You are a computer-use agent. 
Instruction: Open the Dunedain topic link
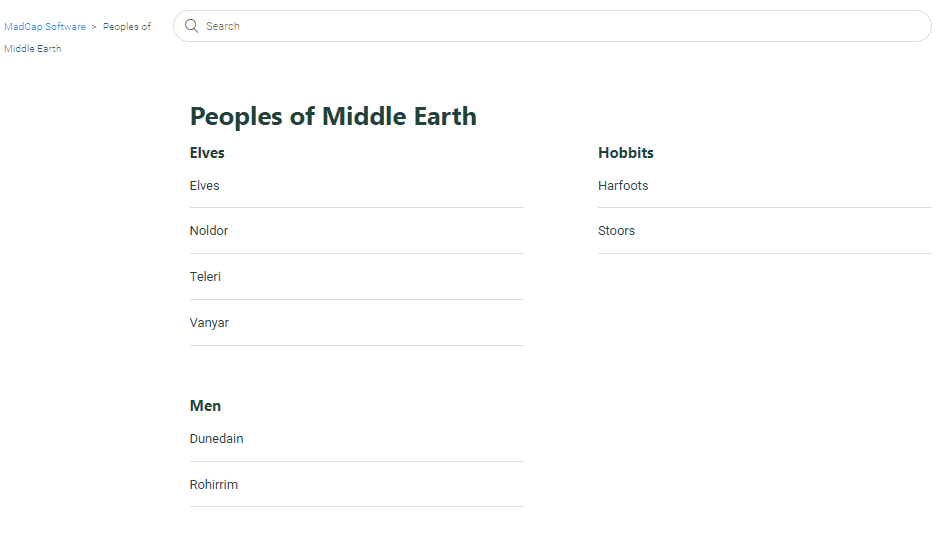216,438
